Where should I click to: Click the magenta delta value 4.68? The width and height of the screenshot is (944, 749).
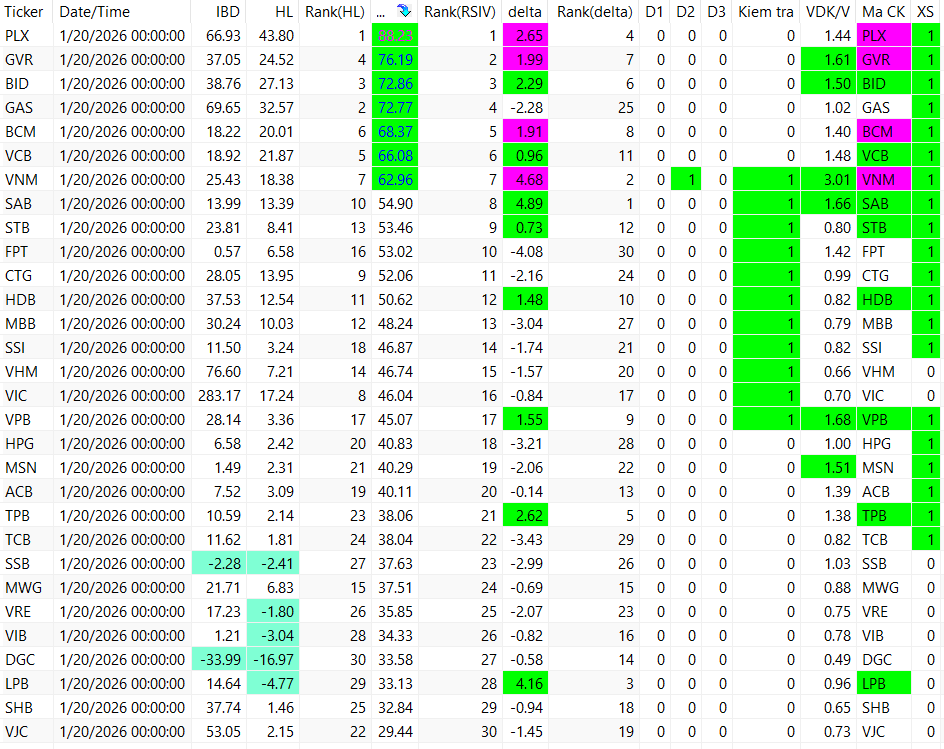(526, 179)
